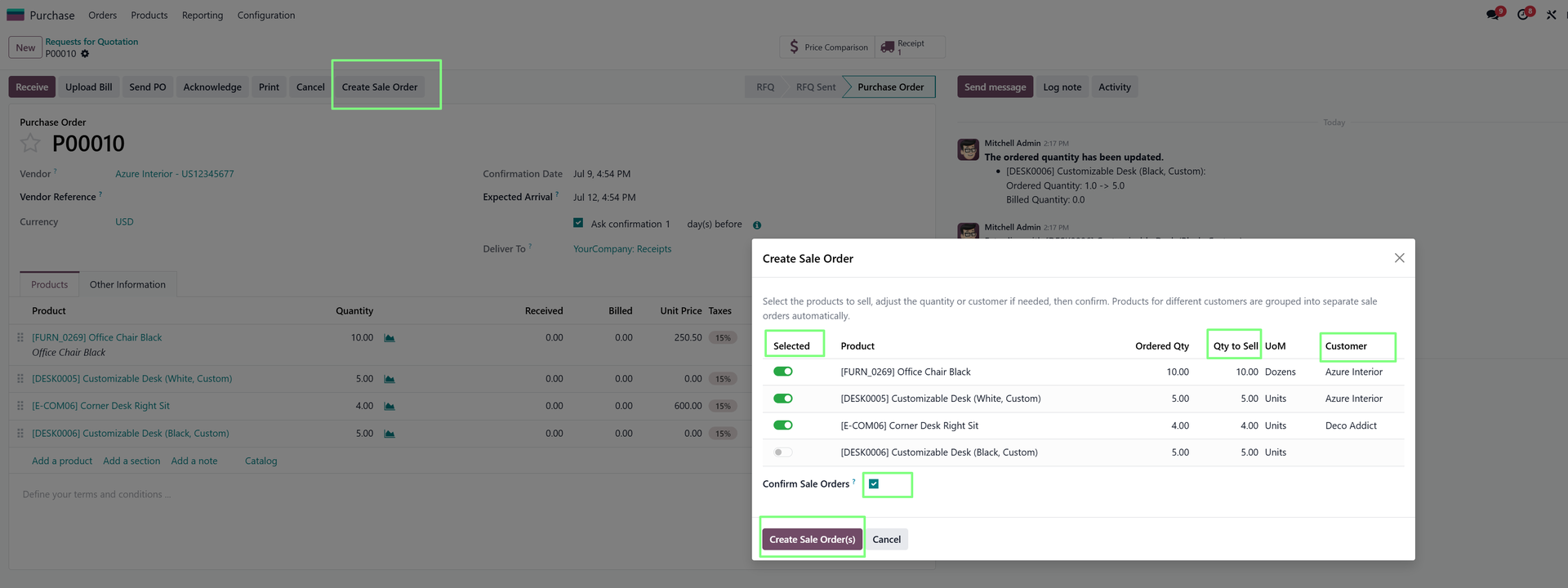
Task: Click the Upload Bill button
Action: click(x=89, y=87)
